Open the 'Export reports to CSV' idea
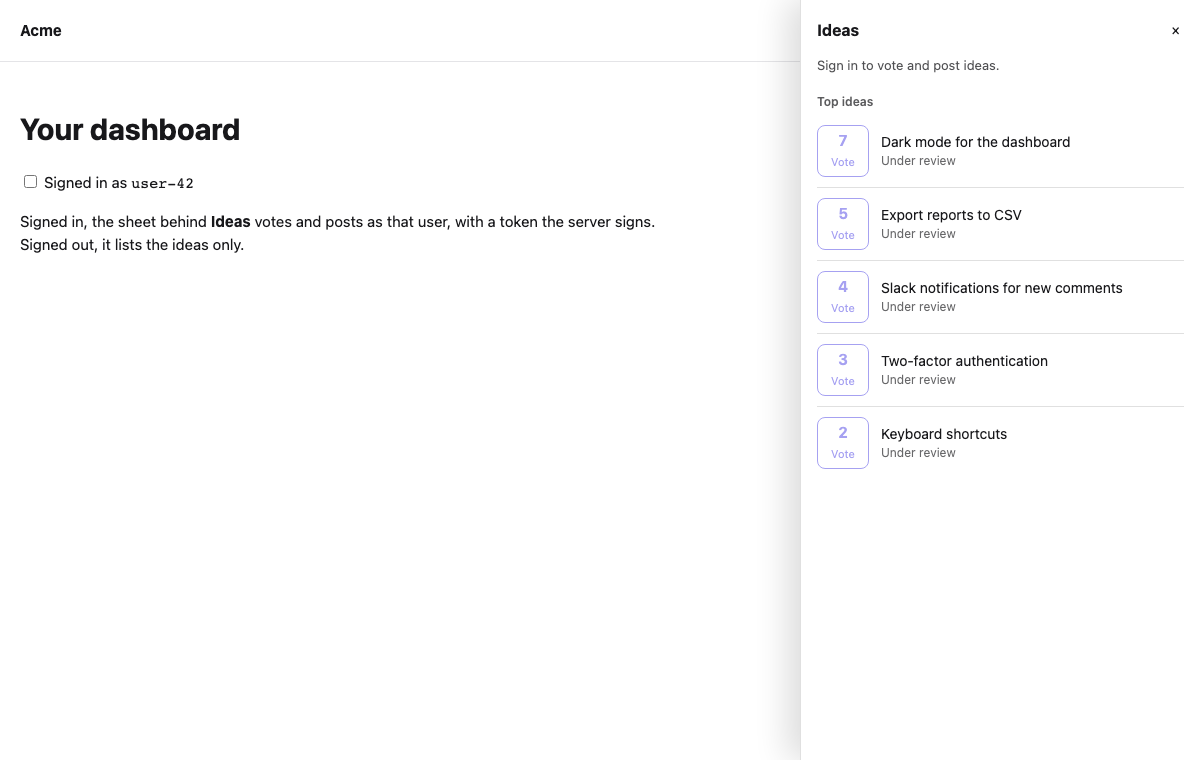1200x760 pixels. click(x=951, y=215)
